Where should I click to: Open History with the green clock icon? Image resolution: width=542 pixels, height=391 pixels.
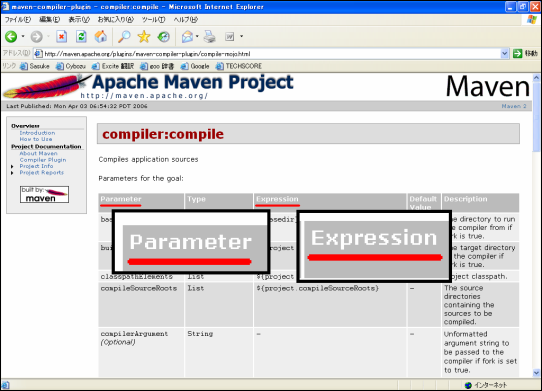(x=163, y=36)
